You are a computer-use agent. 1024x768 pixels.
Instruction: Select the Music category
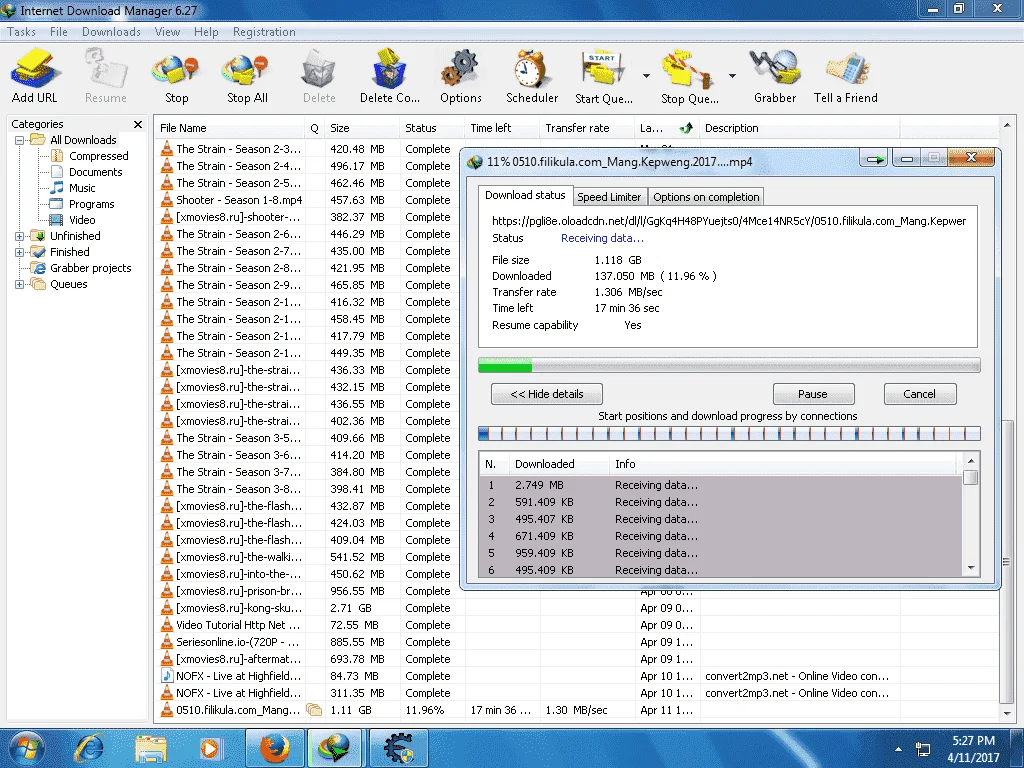coord(82,188)
